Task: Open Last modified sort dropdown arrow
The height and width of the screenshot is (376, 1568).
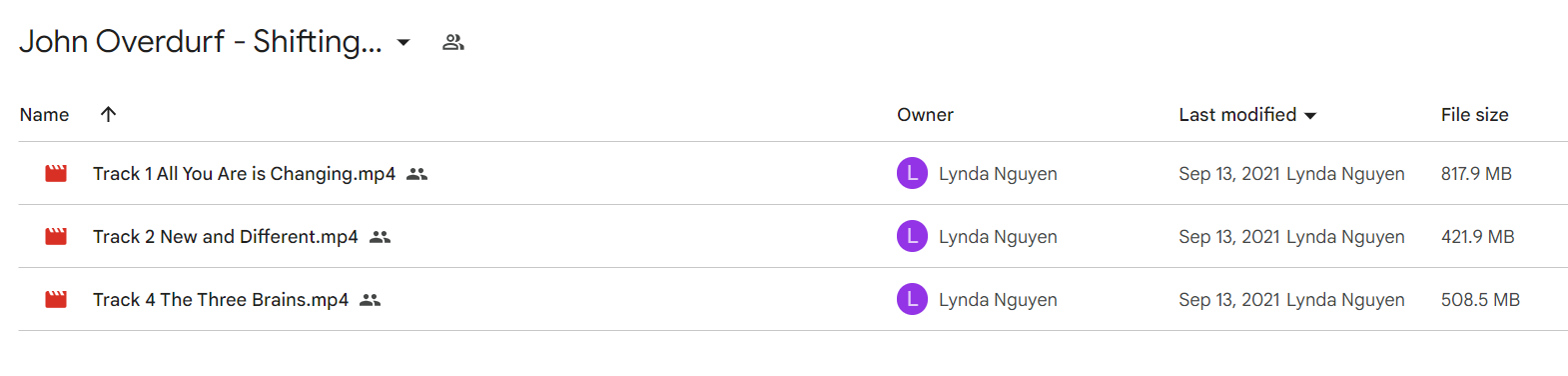Action: point(1310,116)
